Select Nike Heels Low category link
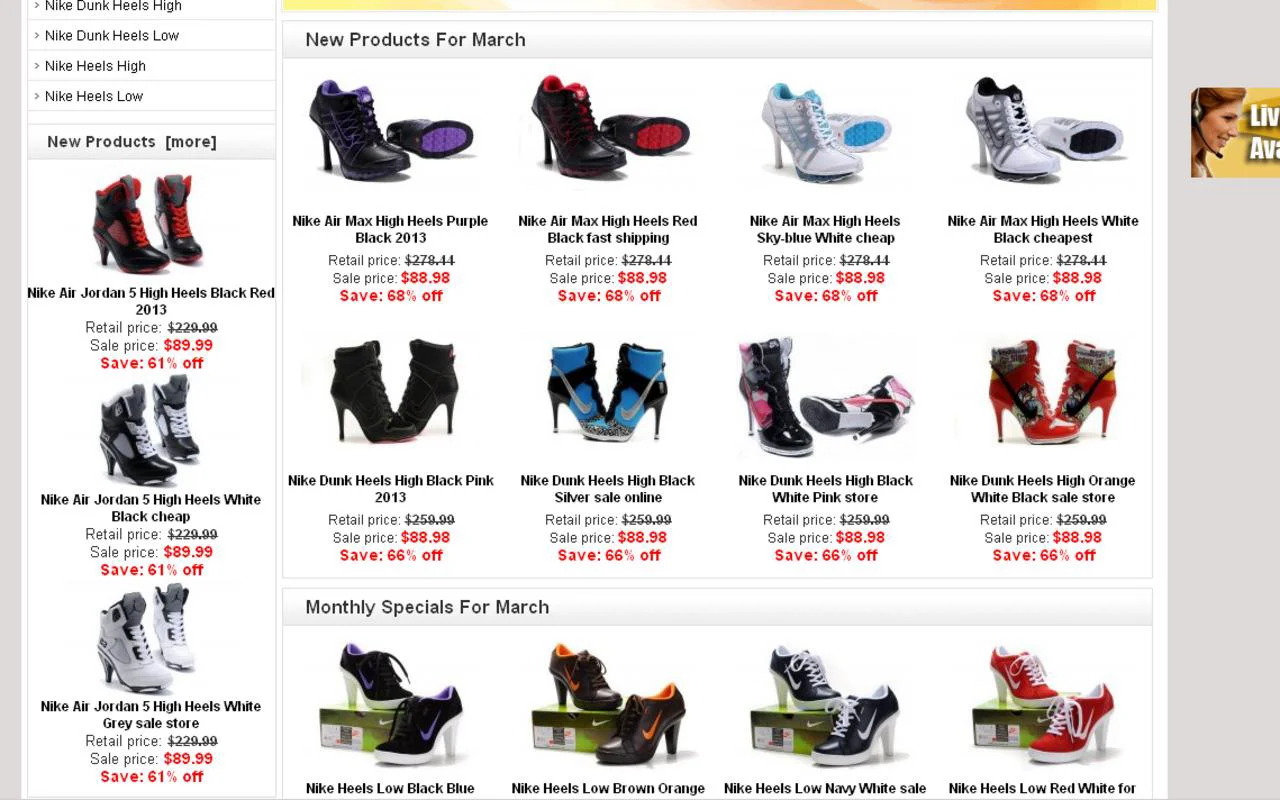This screenshot has width=1280, height=800. pyautogui.click(x=94, y=96)
